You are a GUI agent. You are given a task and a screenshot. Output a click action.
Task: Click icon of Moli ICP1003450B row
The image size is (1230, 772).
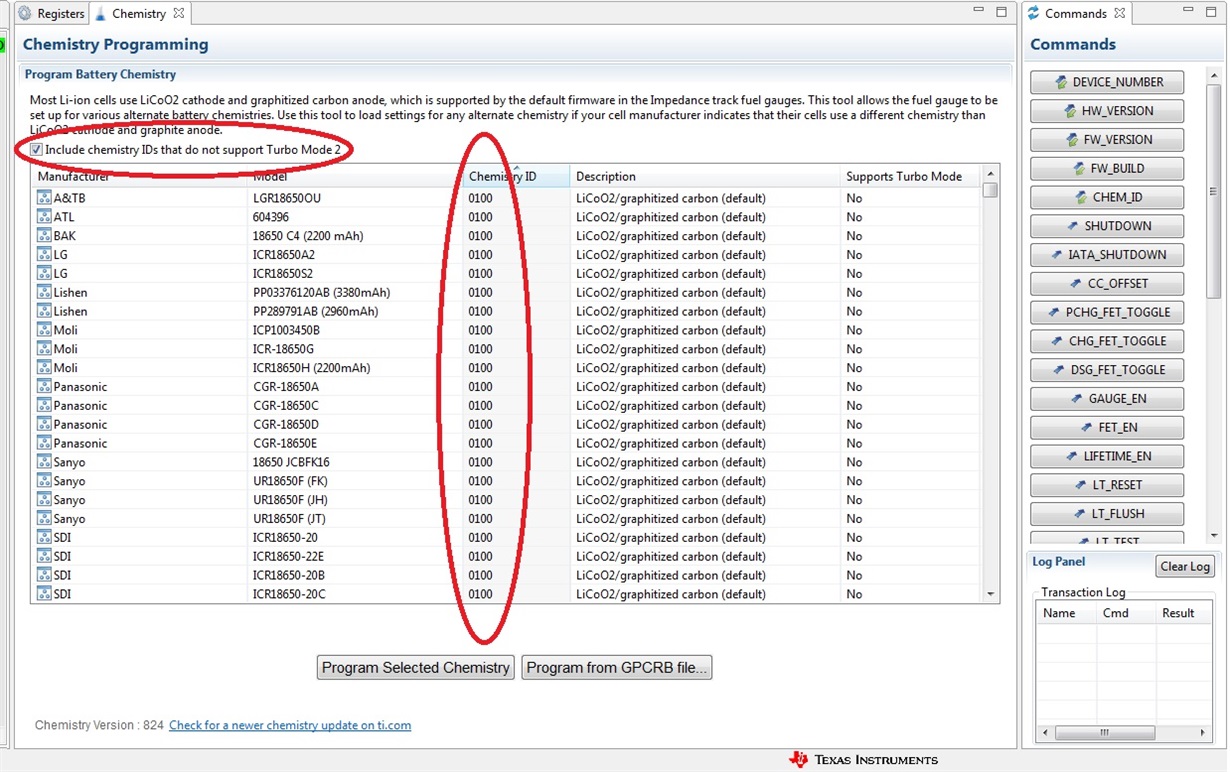point(44,330)
